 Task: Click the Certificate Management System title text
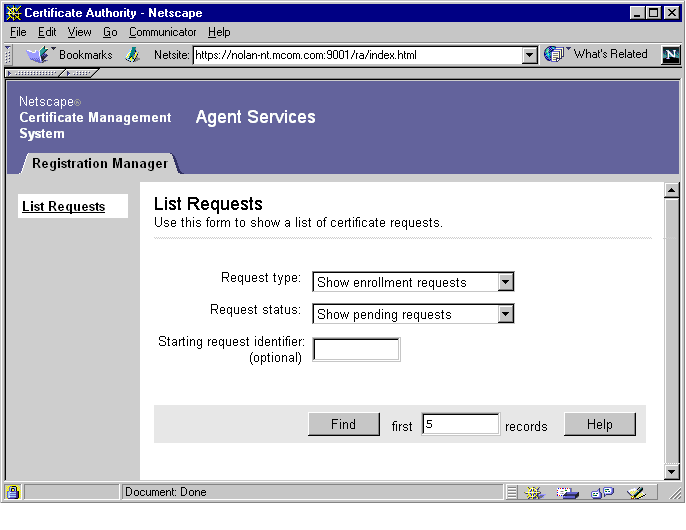coord(95,125)
